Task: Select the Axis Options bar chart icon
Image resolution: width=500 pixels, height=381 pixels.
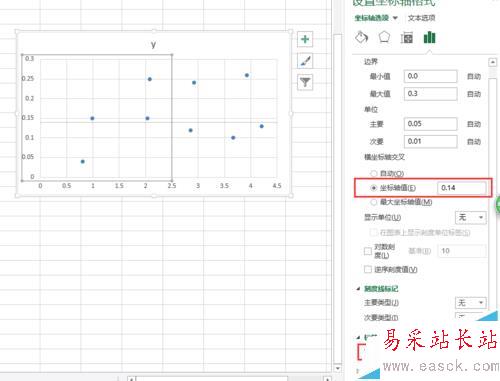Action: point(429,37)
